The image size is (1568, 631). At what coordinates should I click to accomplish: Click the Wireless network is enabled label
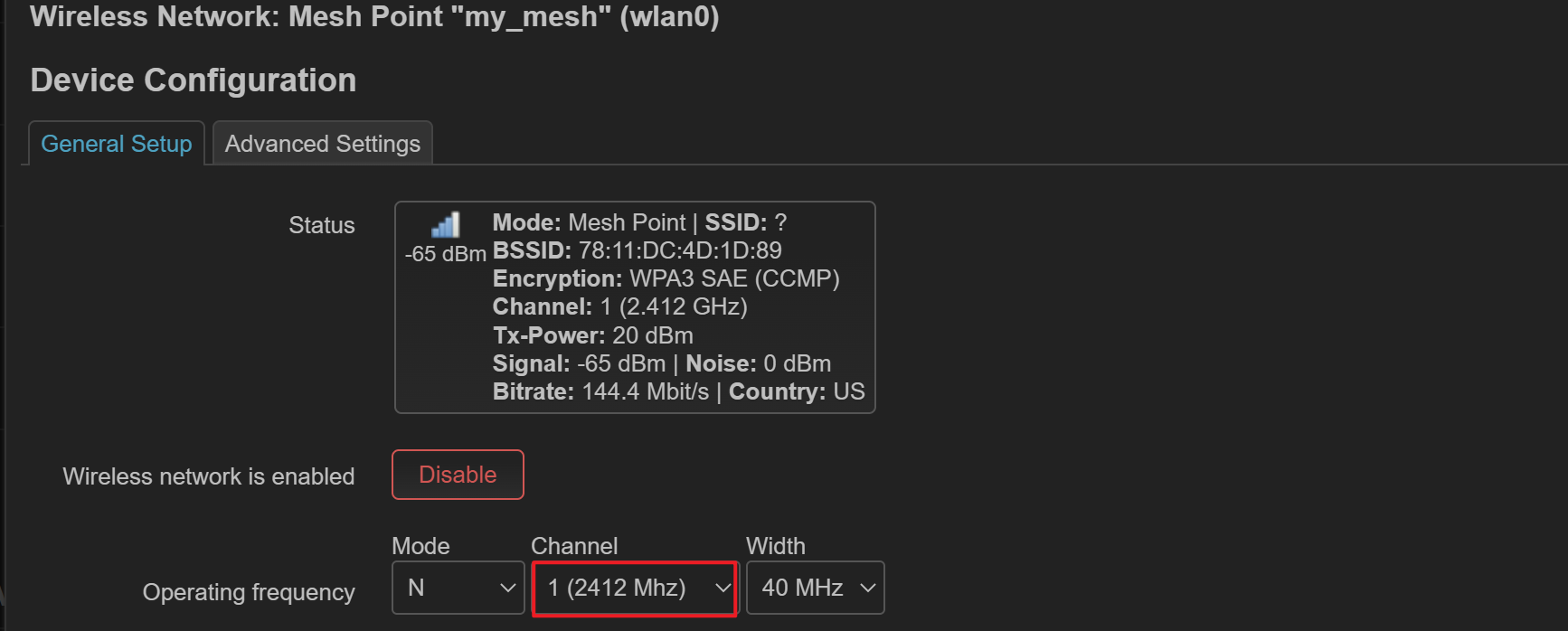pos(208,476)
